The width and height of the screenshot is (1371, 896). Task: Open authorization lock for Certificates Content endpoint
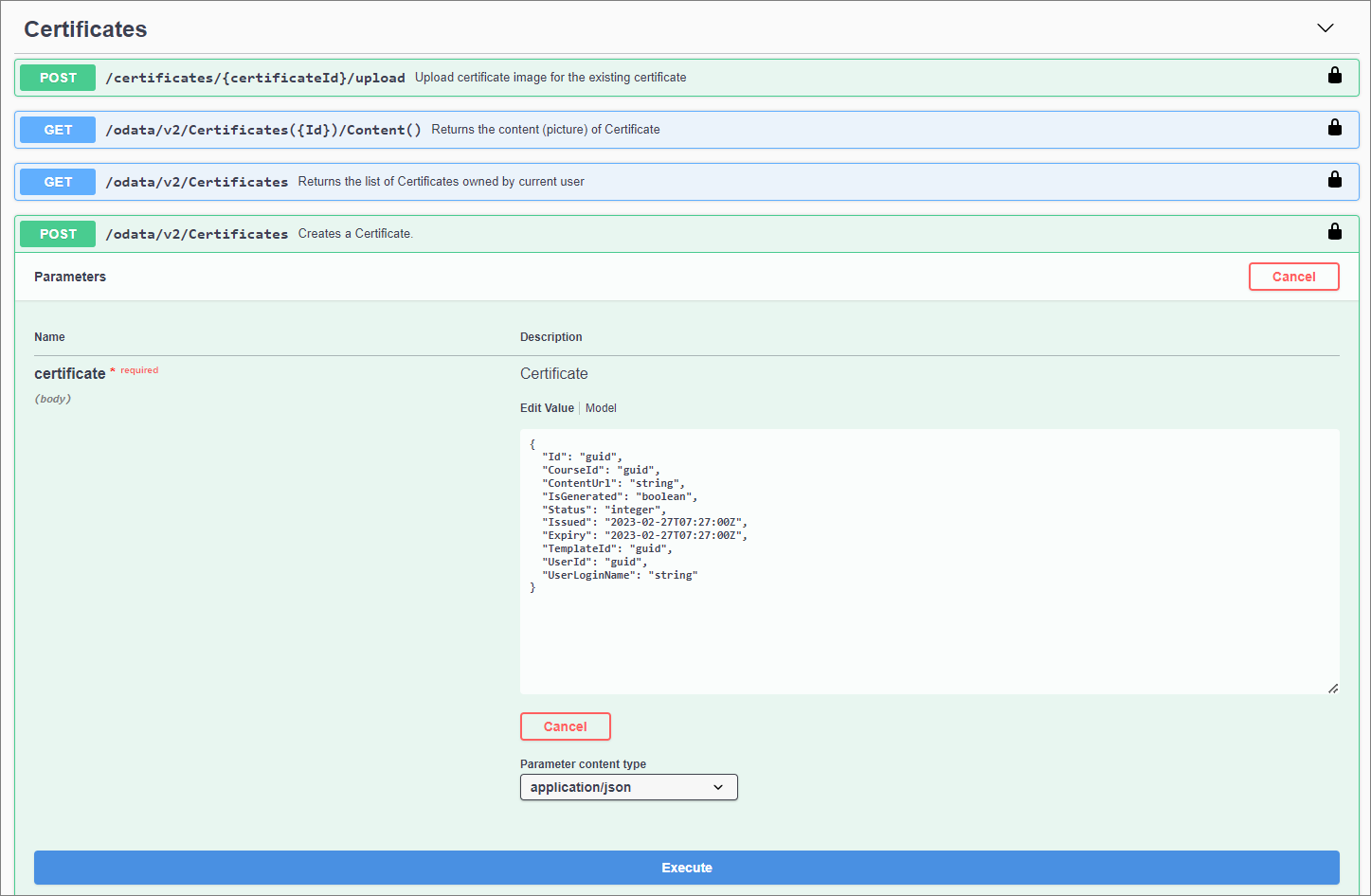click(x=1334, y=127)
